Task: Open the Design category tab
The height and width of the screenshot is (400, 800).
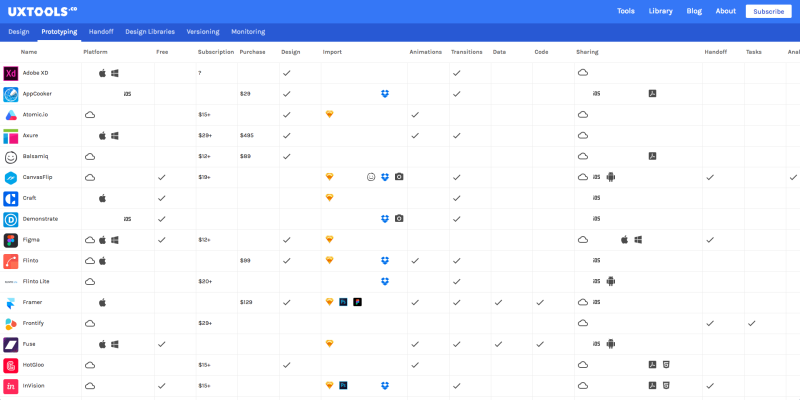Action: (x=19, y=32)
